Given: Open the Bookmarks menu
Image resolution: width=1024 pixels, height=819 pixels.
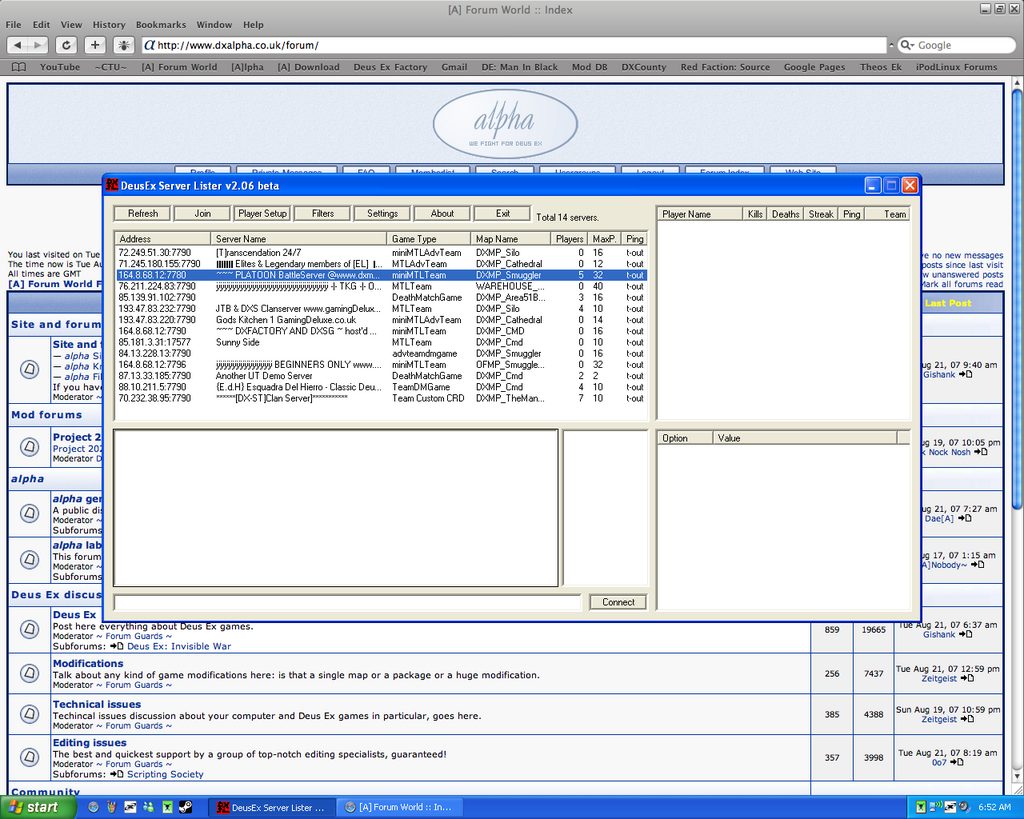Looking at the screenshot, I should pyautogui.click(x=161, y=25).
